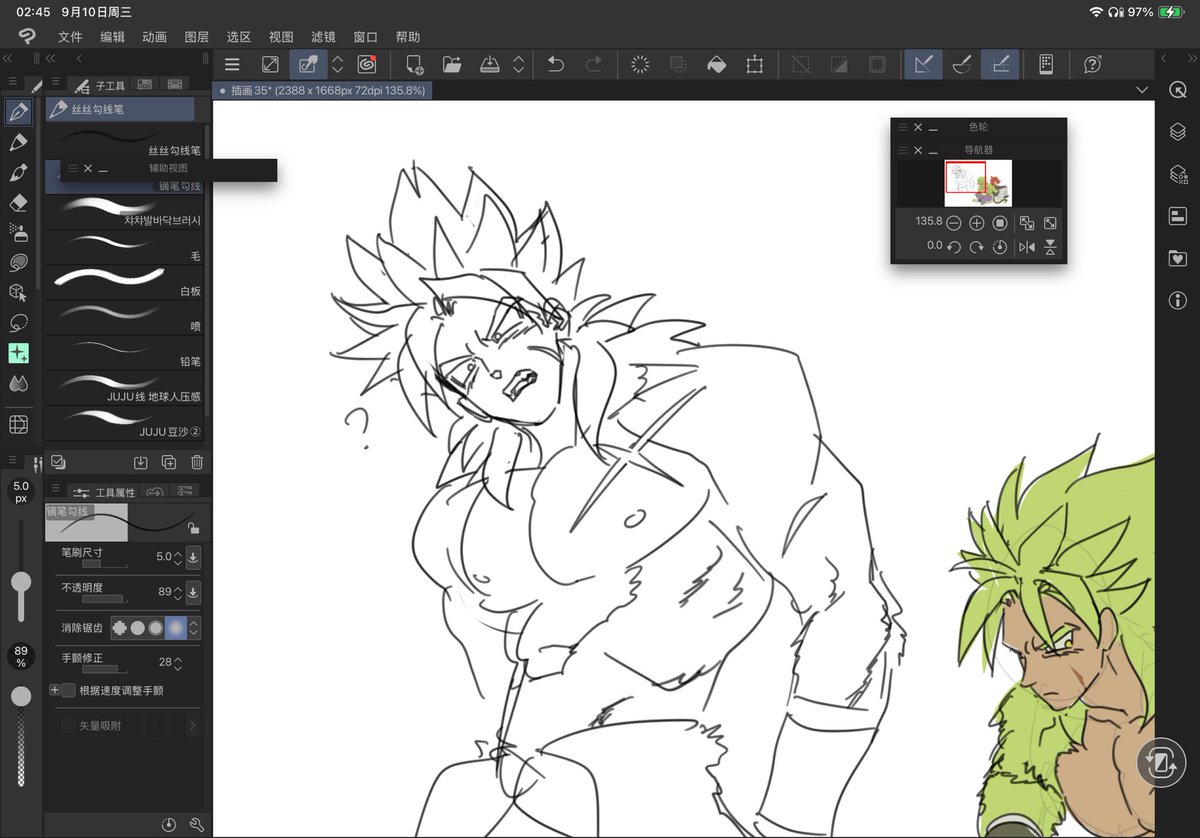Select the Blend (water drops) tool
The width and height of the screenshot is (1200, 838).
[x=18, y=383]
